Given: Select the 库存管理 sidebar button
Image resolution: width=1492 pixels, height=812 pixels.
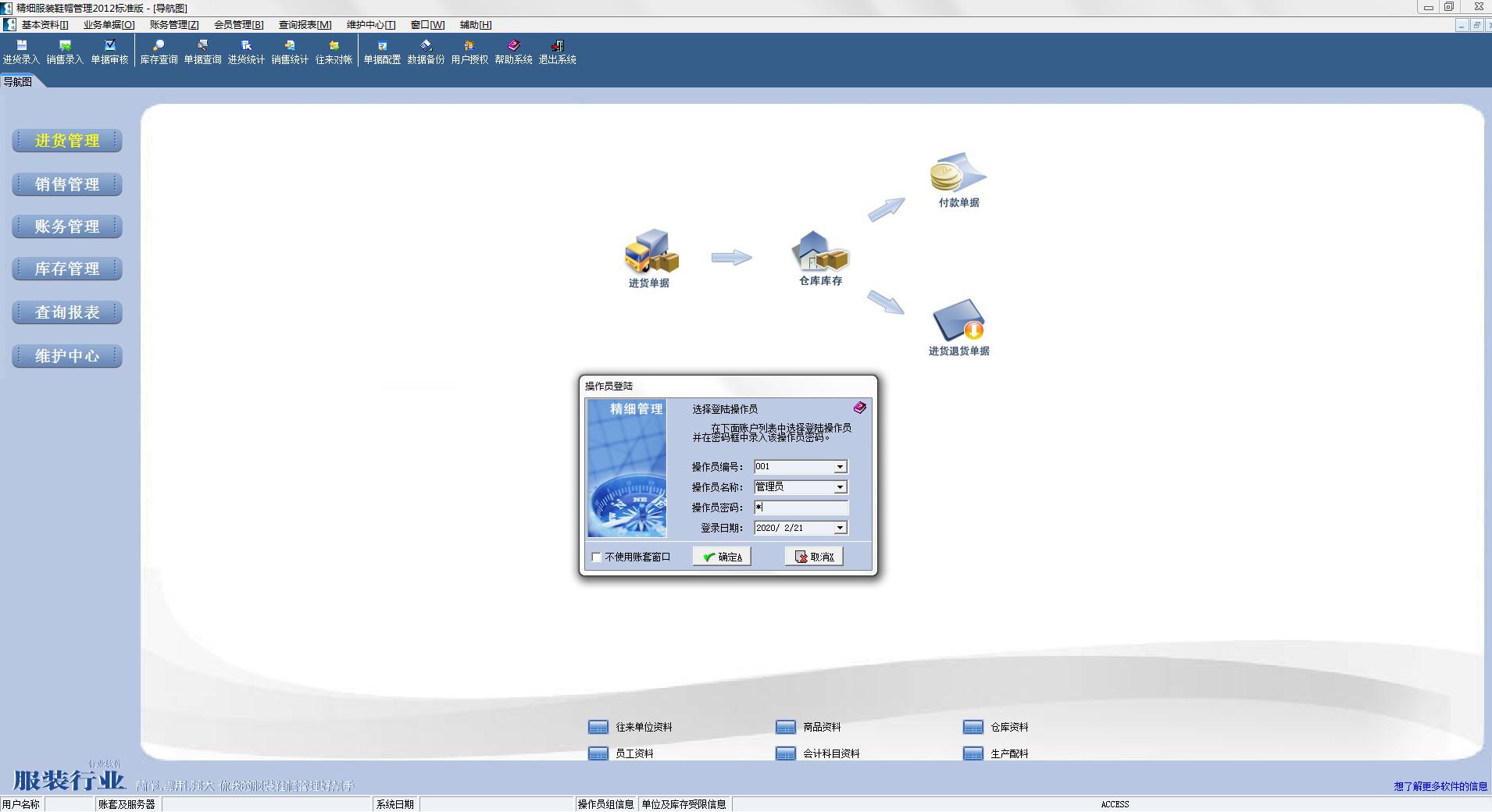Looking at the screenshot, I should coord(67,269).
